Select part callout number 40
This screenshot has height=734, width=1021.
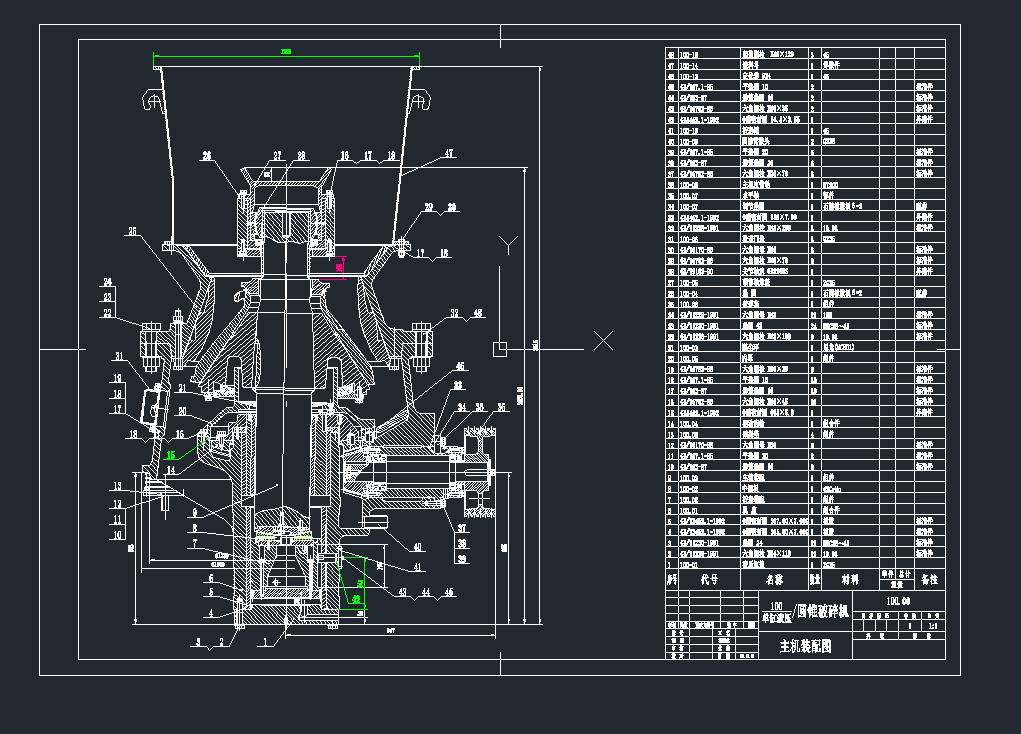417,546
